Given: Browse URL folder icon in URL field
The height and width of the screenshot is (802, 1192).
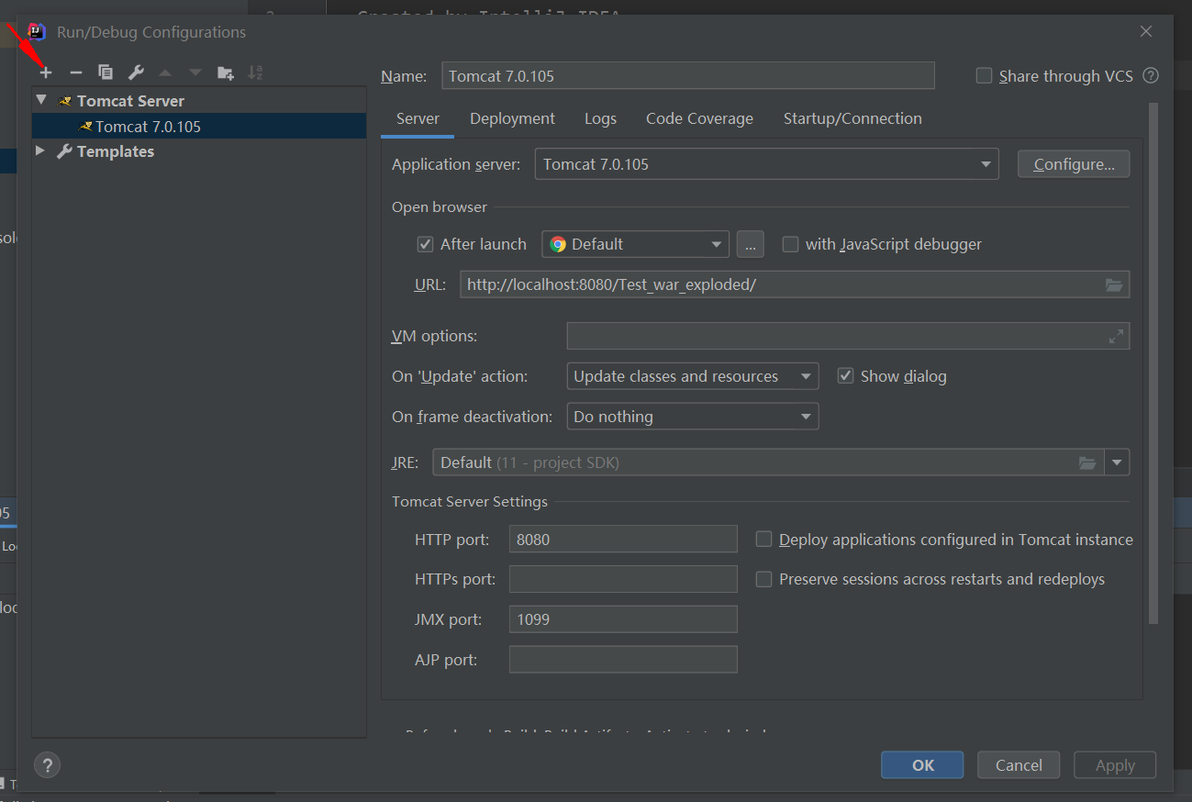Looking at the screenshot, I should coord(1114,285).
